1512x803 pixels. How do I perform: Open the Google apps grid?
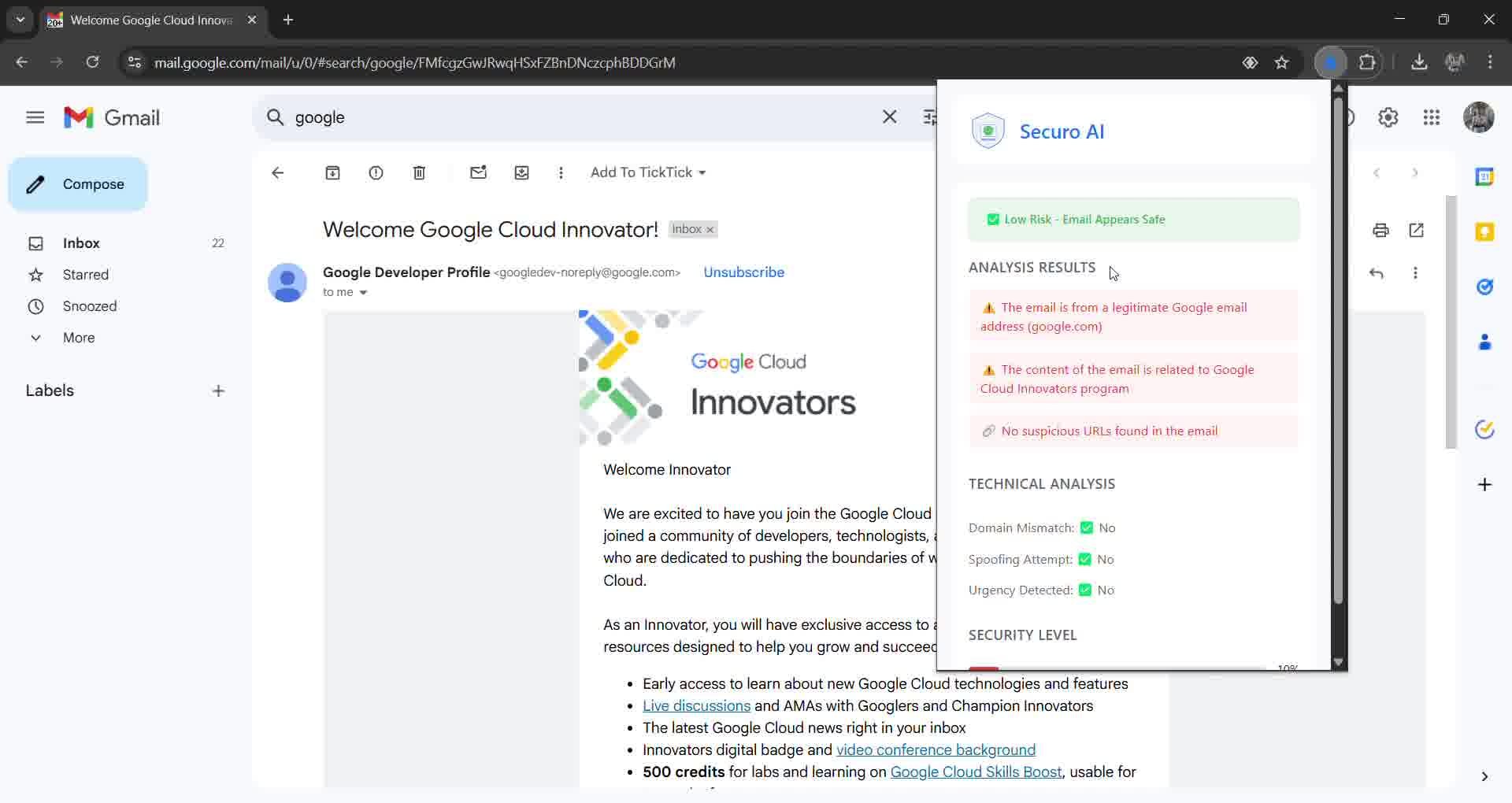click(x=1432, y=118)
